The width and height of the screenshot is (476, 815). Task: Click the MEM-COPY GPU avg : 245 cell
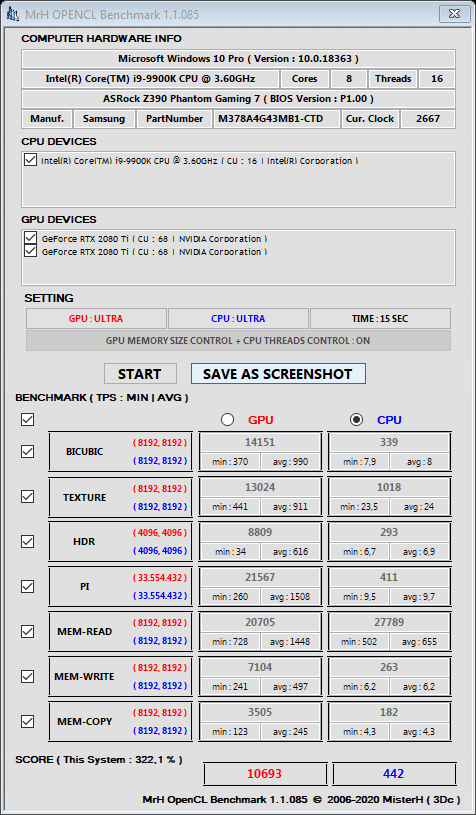[x=290, y=731]
